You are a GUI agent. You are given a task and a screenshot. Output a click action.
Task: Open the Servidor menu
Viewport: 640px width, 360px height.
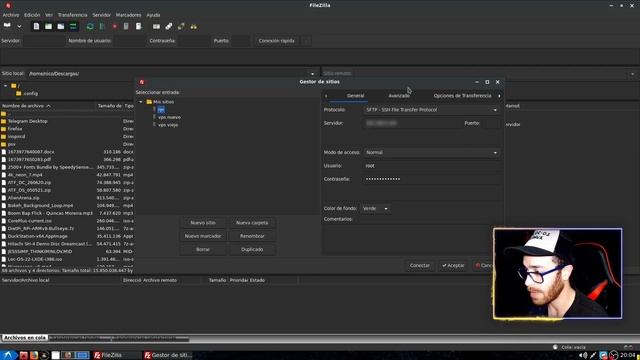[102, 15]
